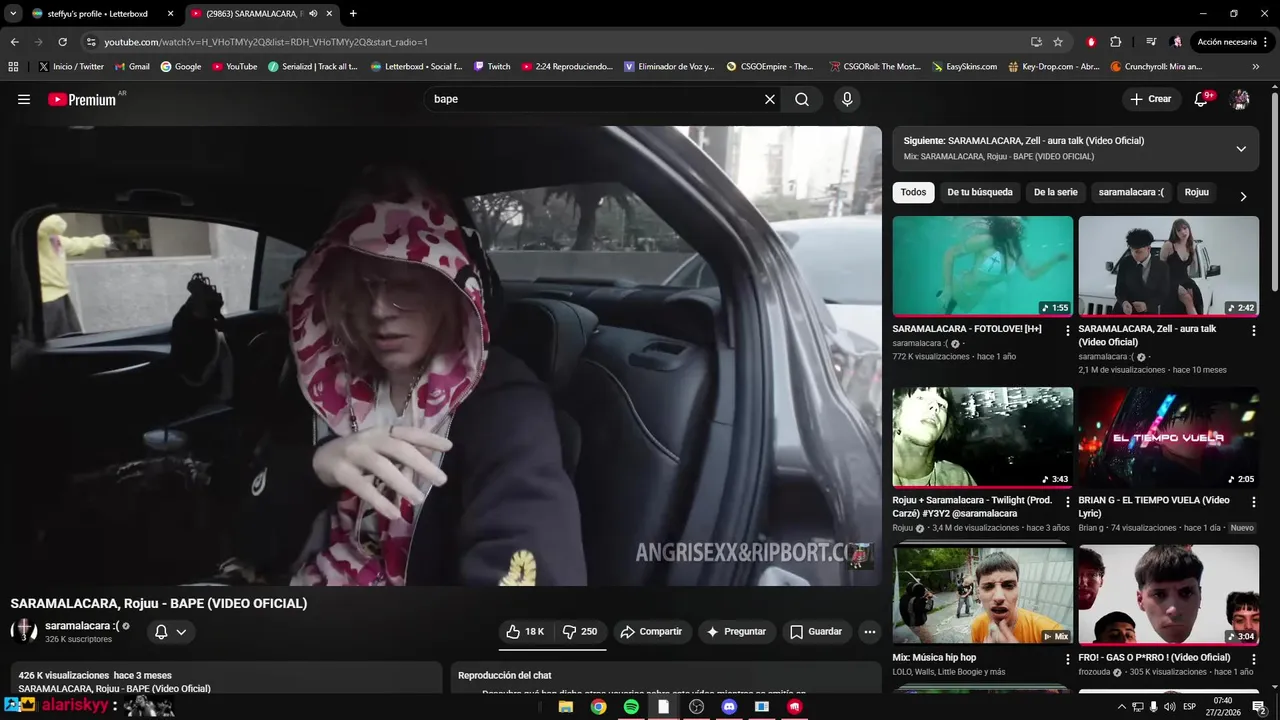Show more filter chips with right arrow
The image size is (1280, 720).
coord(1243,196)
